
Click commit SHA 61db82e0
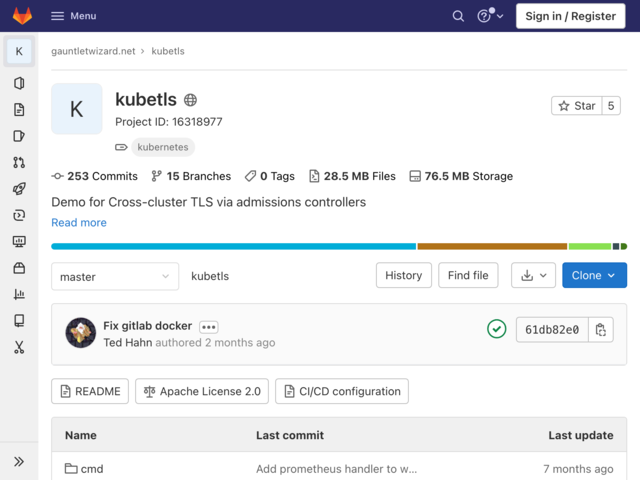coord(552,330)
